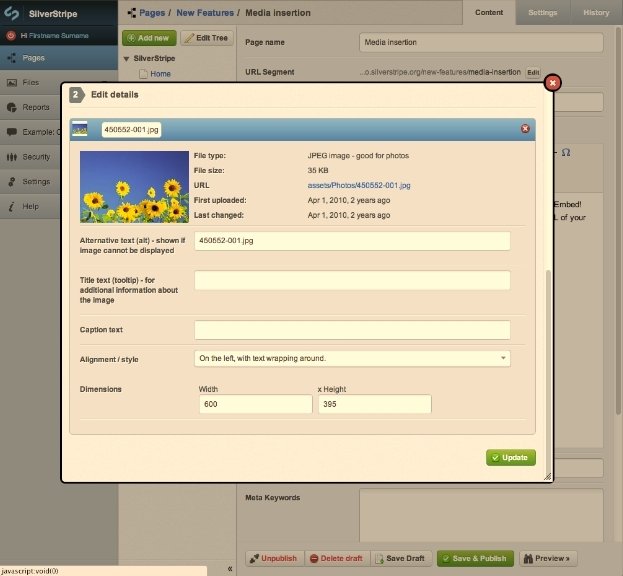Select the Home page in the tree
This screenshot has width=623, height=576.
[160, 74]
